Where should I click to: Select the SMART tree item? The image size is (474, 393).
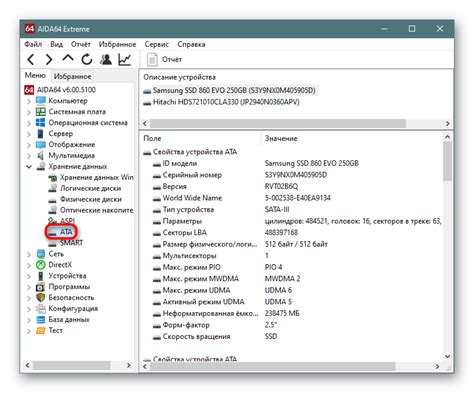[x=71, y=243]
